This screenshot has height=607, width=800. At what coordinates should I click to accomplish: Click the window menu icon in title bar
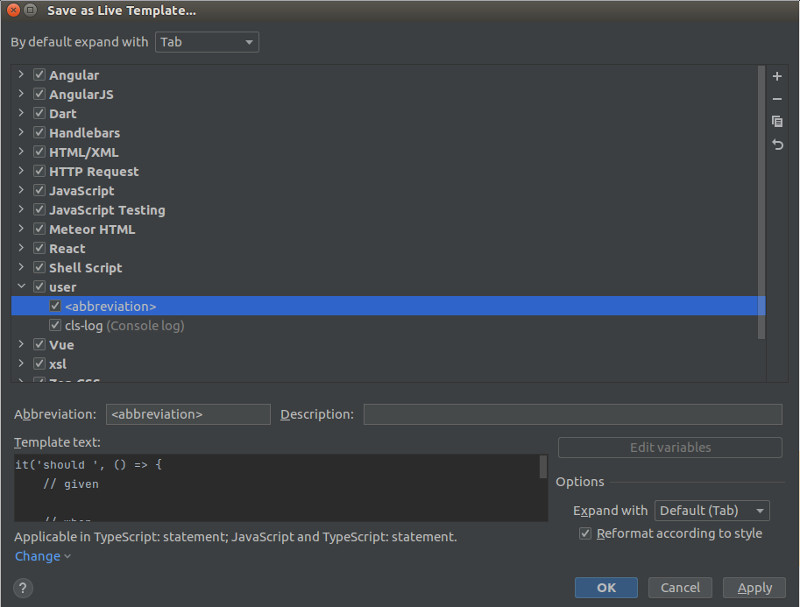point(28,11)
